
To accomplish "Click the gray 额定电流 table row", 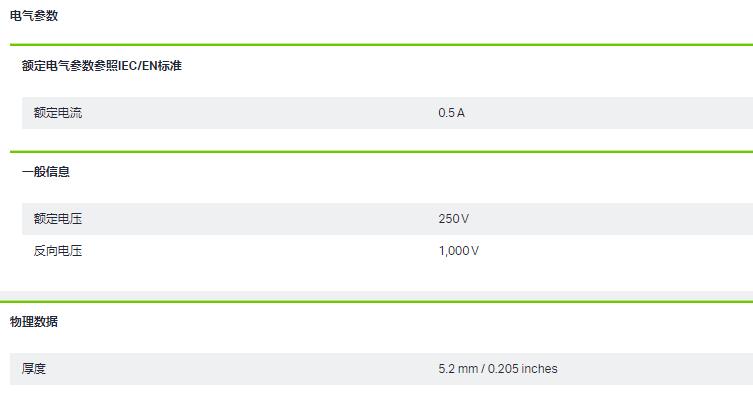I will point(388,113).
